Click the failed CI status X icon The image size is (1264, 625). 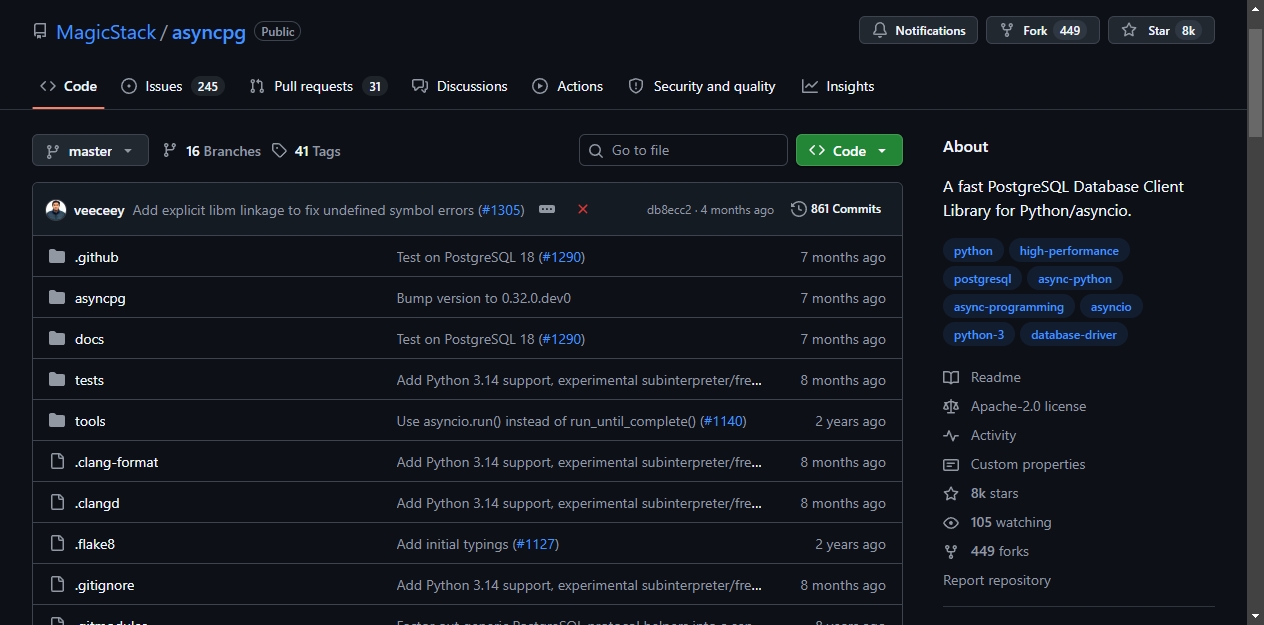583,209
